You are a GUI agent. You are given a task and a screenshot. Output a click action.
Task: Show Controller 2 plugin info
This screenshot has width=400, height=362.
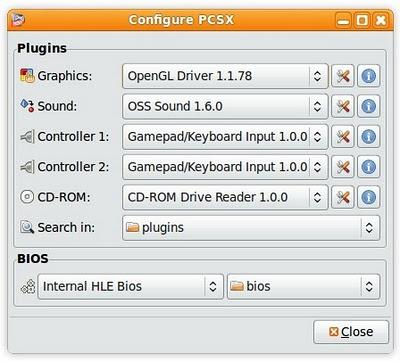(x=368, y=167)
